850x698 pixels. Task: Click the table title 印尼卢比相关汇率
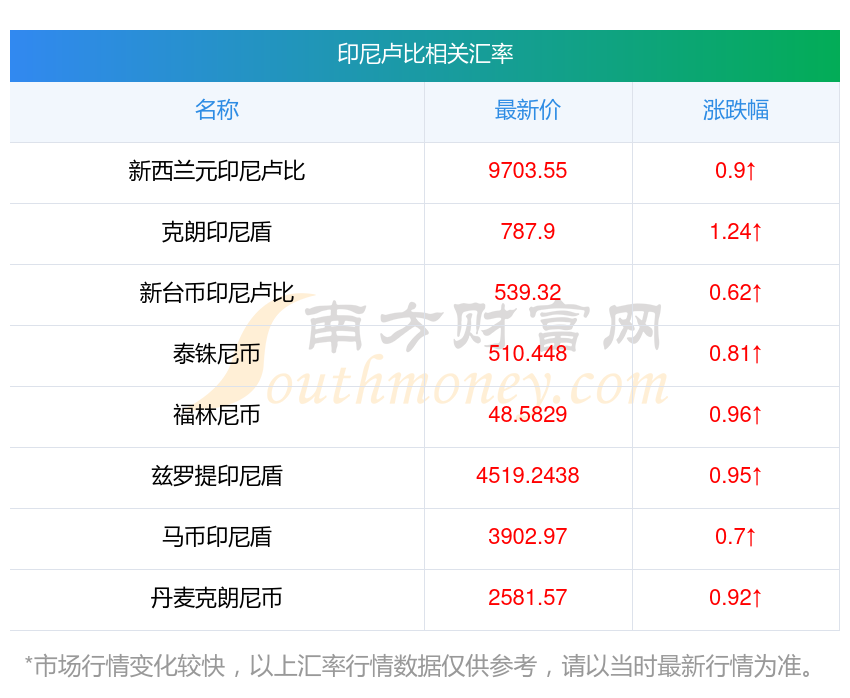click(425, 54)
